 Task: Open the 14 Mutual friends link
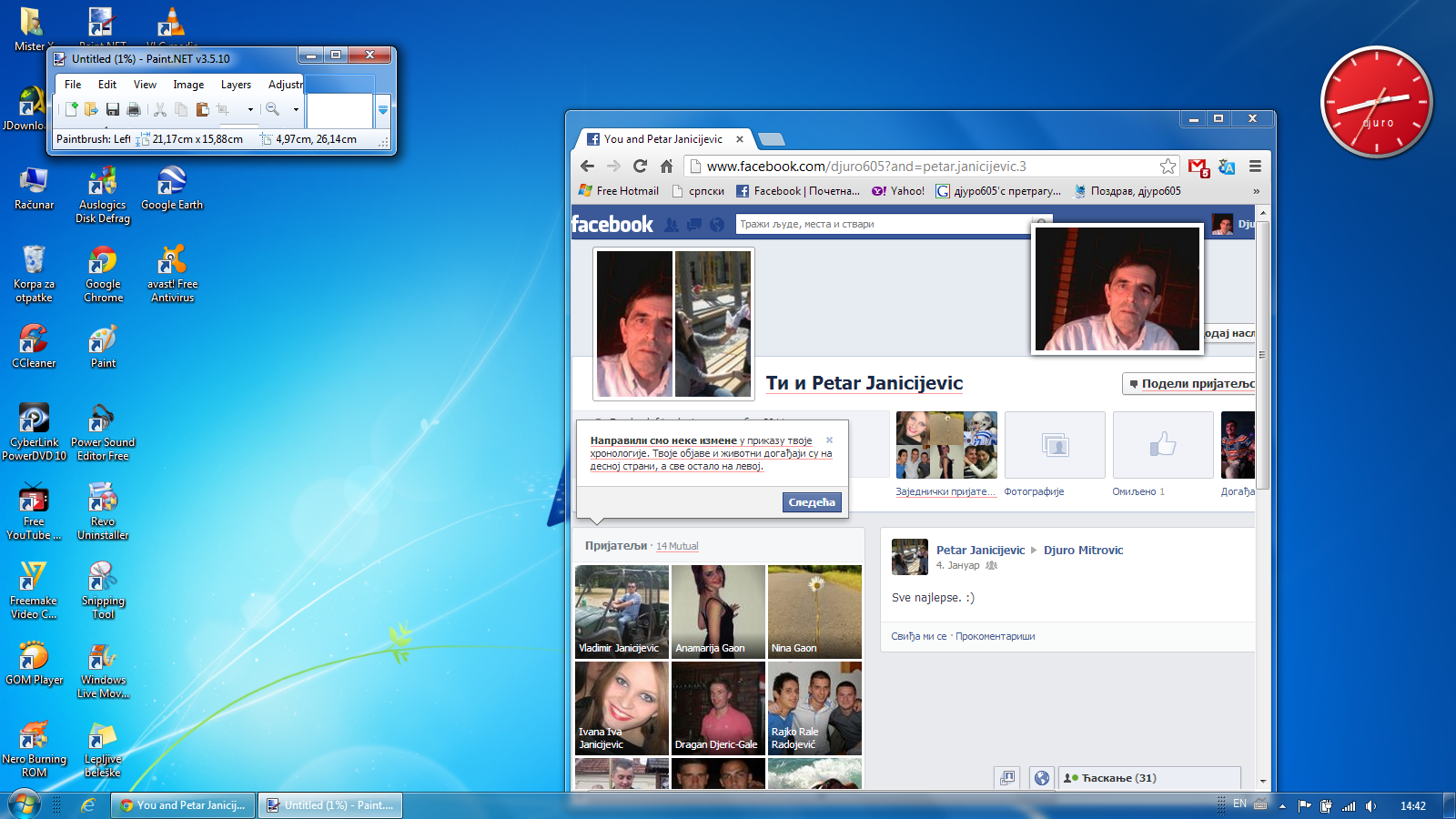tap(677, 546)
